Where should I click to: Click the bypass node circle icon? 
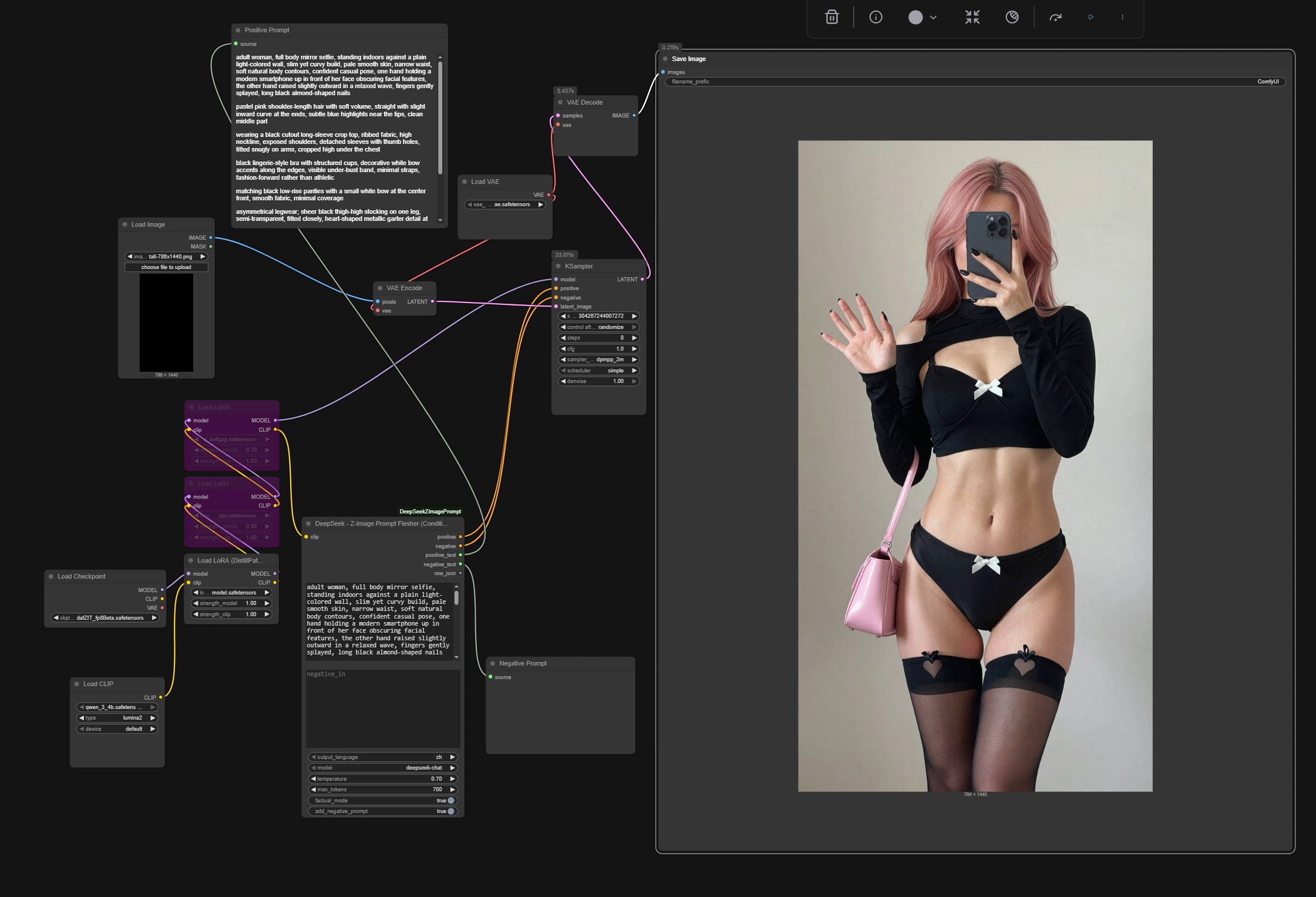tap(1012, 17)
